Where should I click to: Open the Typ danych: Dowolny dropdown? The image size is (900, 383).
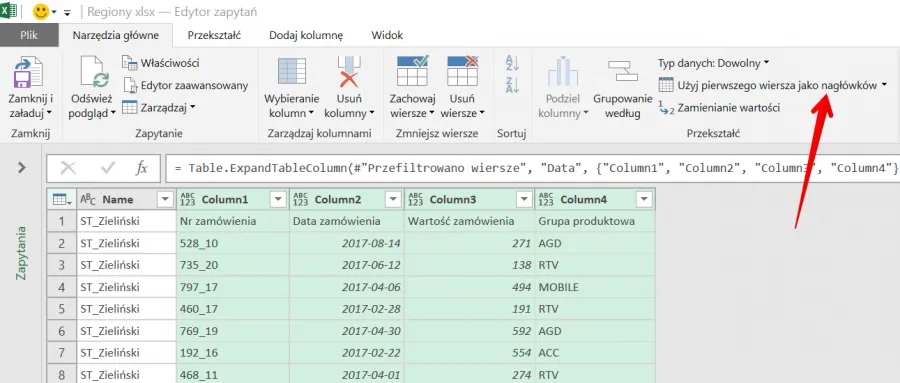(713, 63)
